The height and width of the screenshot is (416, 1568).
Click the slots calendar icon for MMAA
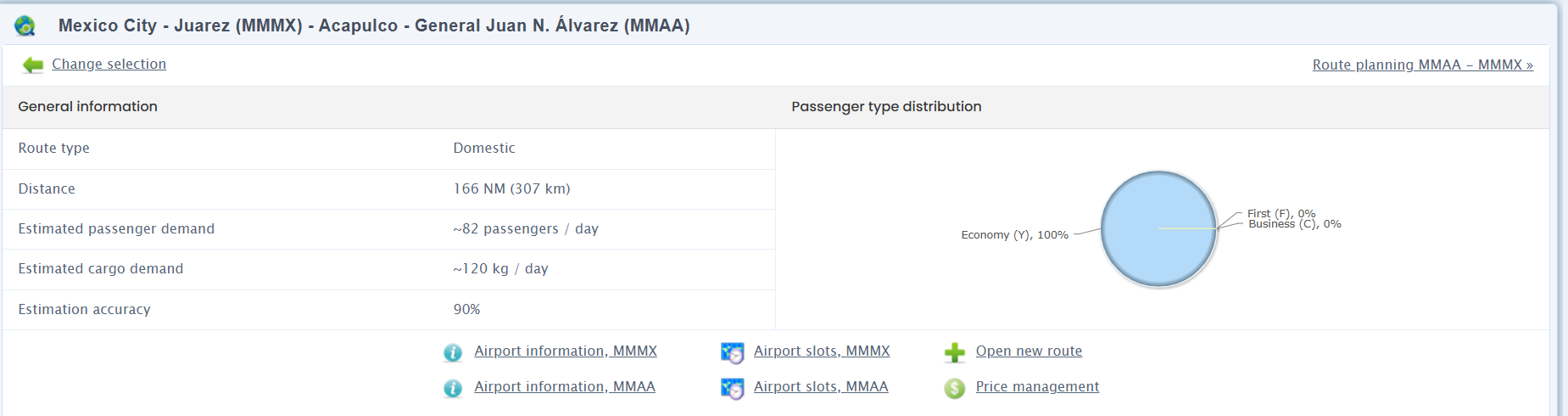coord(732,388)
